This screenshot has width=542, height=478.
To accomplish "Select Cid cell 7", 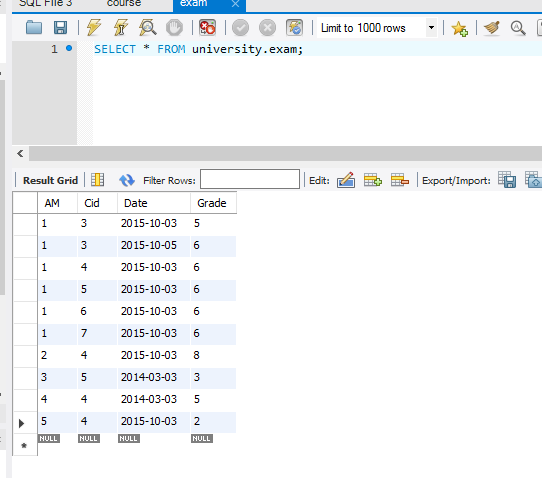I will [x=97, y=334].
